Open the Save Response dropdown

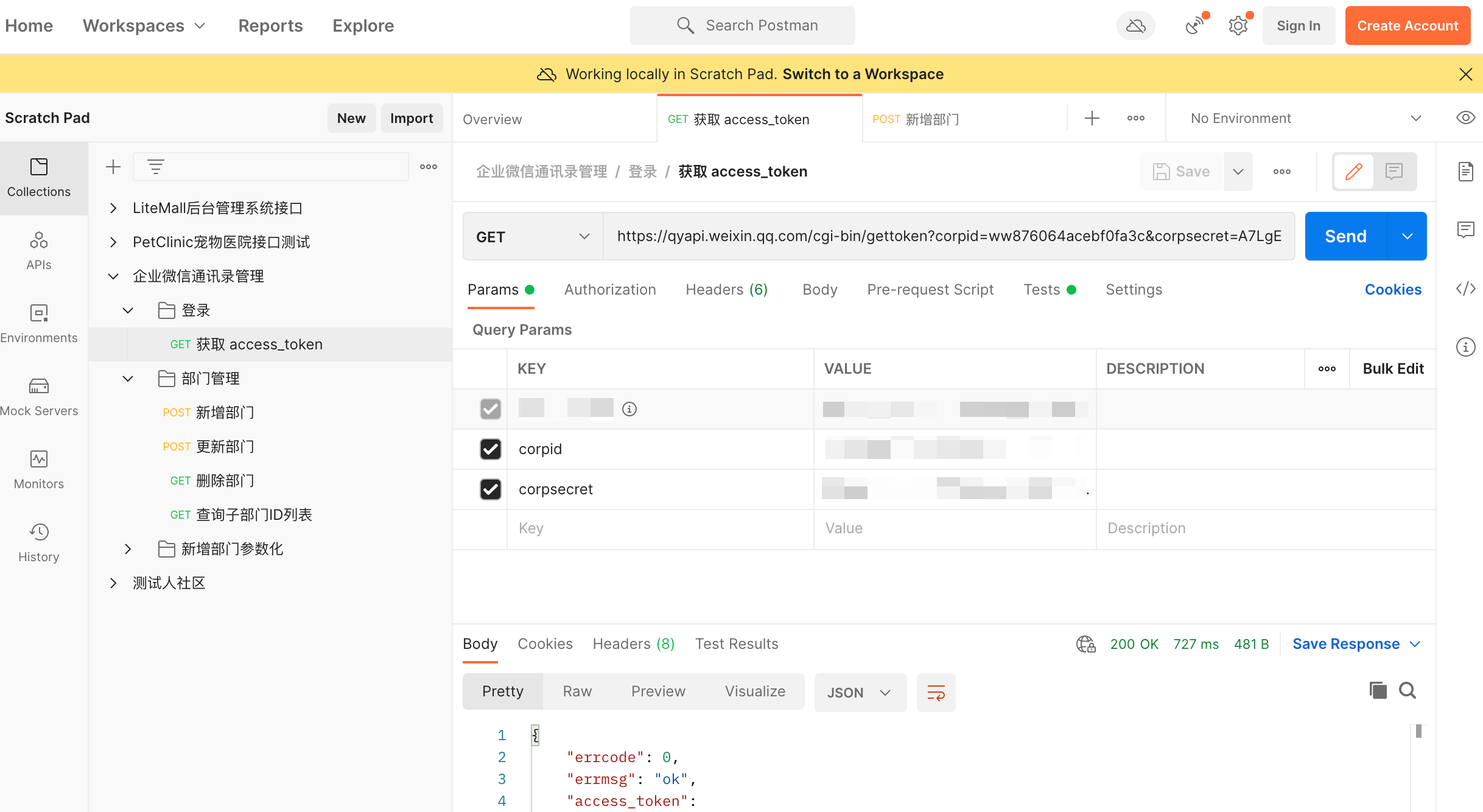pos(1356,644)
